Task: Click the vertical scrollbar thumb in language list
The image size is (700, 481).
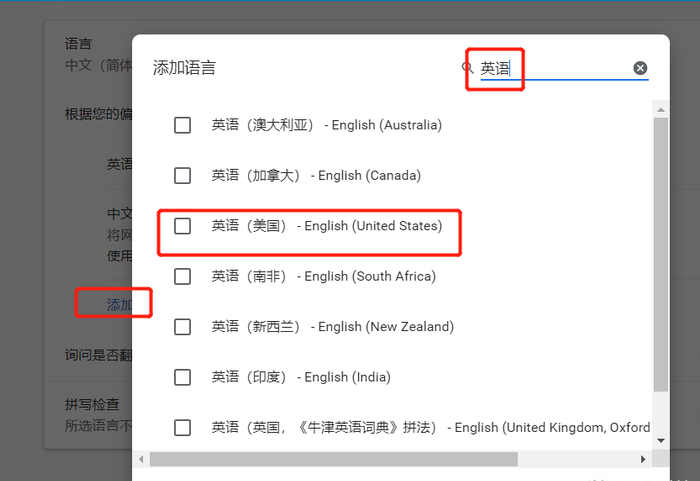Action: (661, 255)
